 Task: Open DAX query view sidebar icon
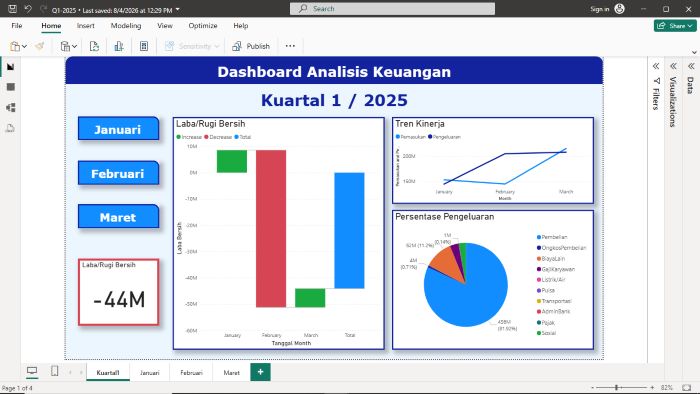click(x=11, y=129)
